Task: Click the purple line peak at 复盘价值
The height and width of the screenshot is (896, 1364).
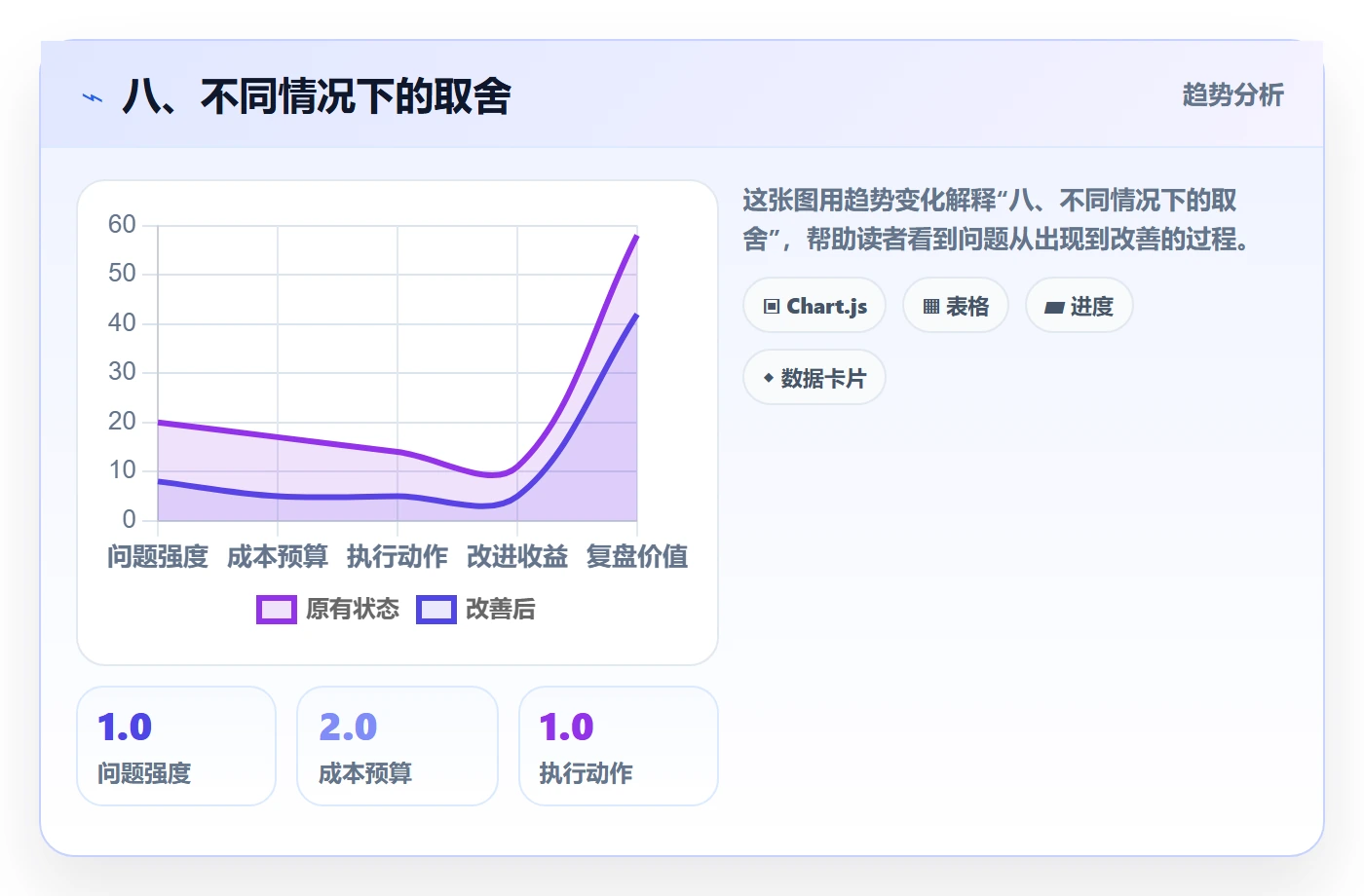Action: pyautogui.click(x=636, y=236)
